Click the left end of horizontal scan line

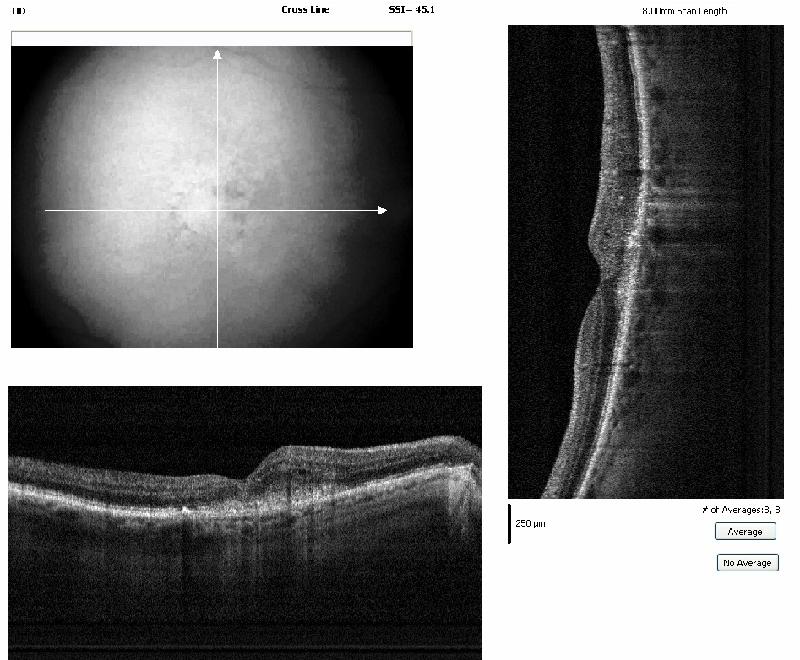coord(47,210)
